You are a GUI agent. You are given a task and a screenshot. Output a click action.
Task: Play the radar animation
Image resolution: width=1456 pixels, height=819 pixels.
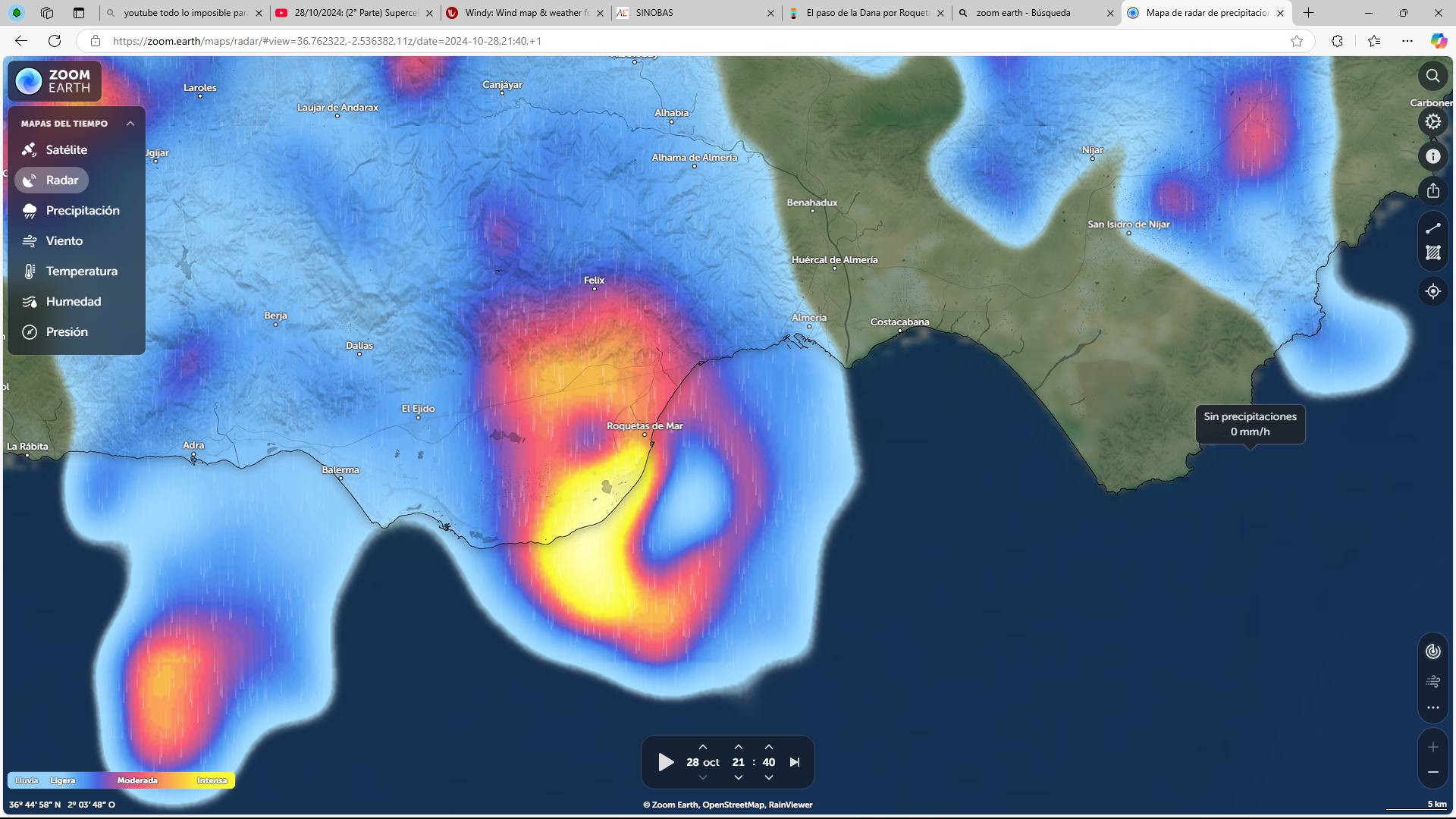pyautogui.click(x=666, y=762)
